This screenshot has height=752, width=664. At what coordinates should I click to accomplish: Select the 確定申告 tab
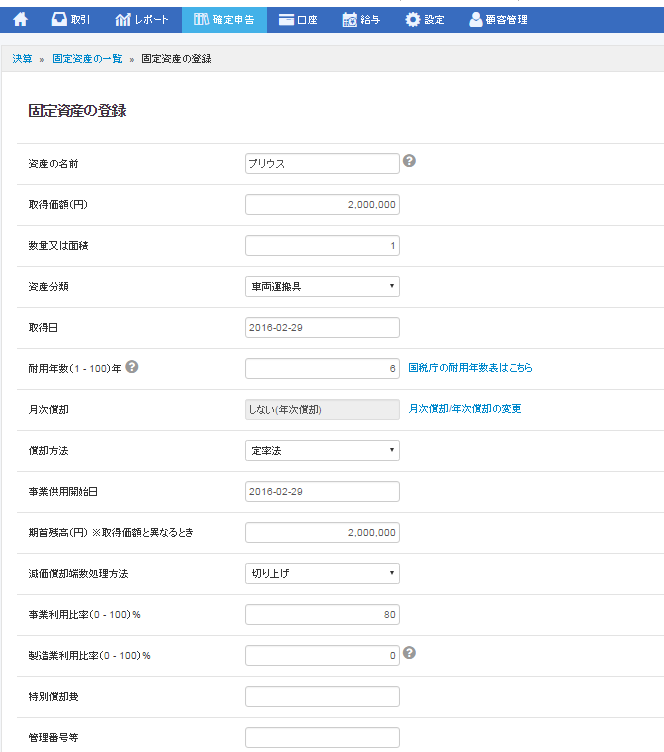click(x=224, y=19)
